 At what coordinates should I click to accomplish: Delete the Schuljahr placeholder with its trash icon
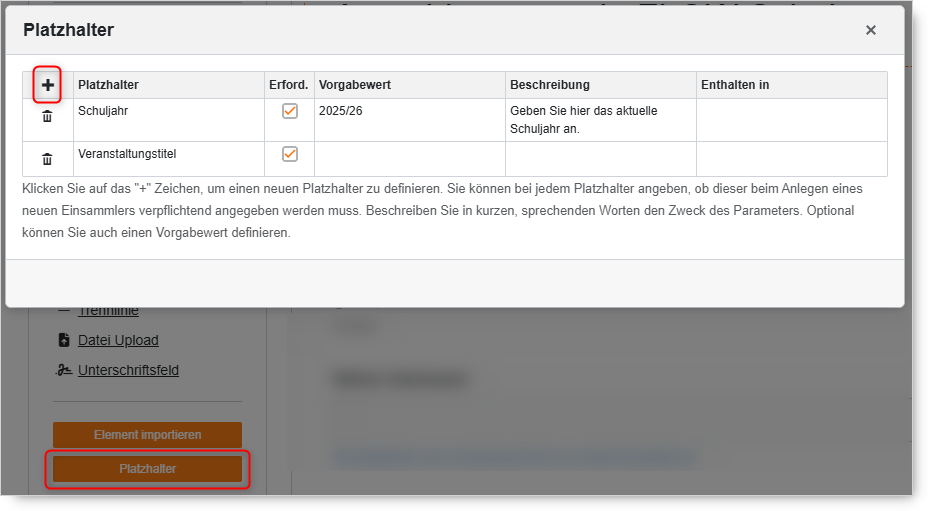click(47, 117)
